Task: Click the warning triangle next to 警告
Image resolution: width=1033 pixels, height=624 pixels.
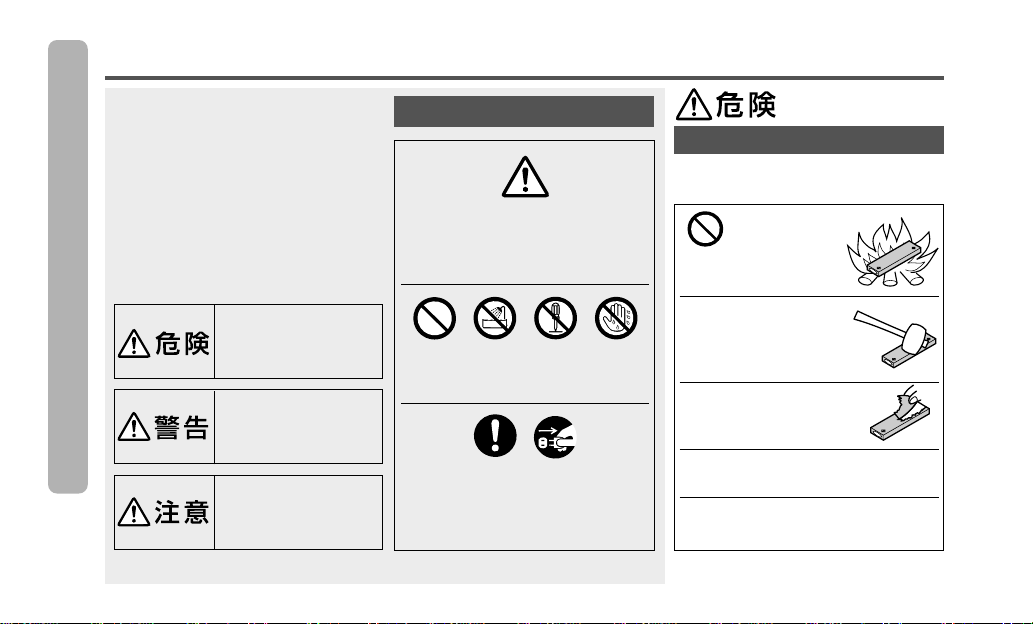Action: click(134, 427)
